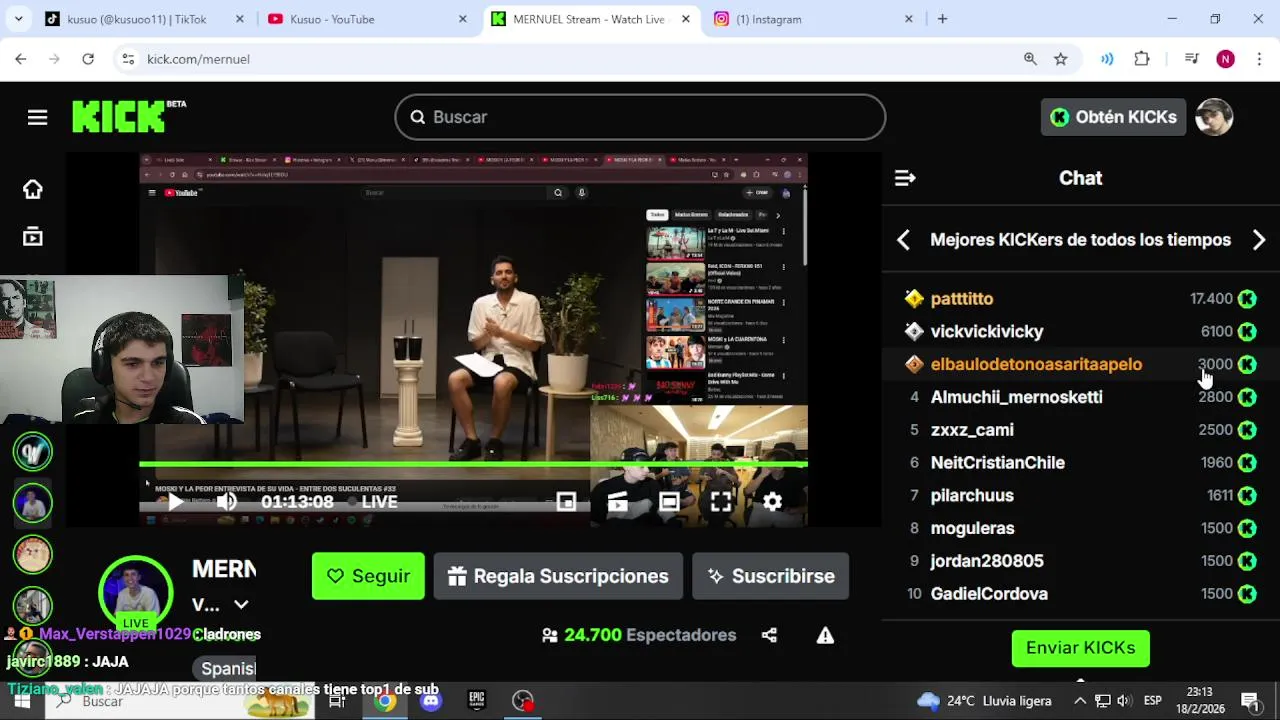
Task: Play the stream video
Action: (175, 502)
